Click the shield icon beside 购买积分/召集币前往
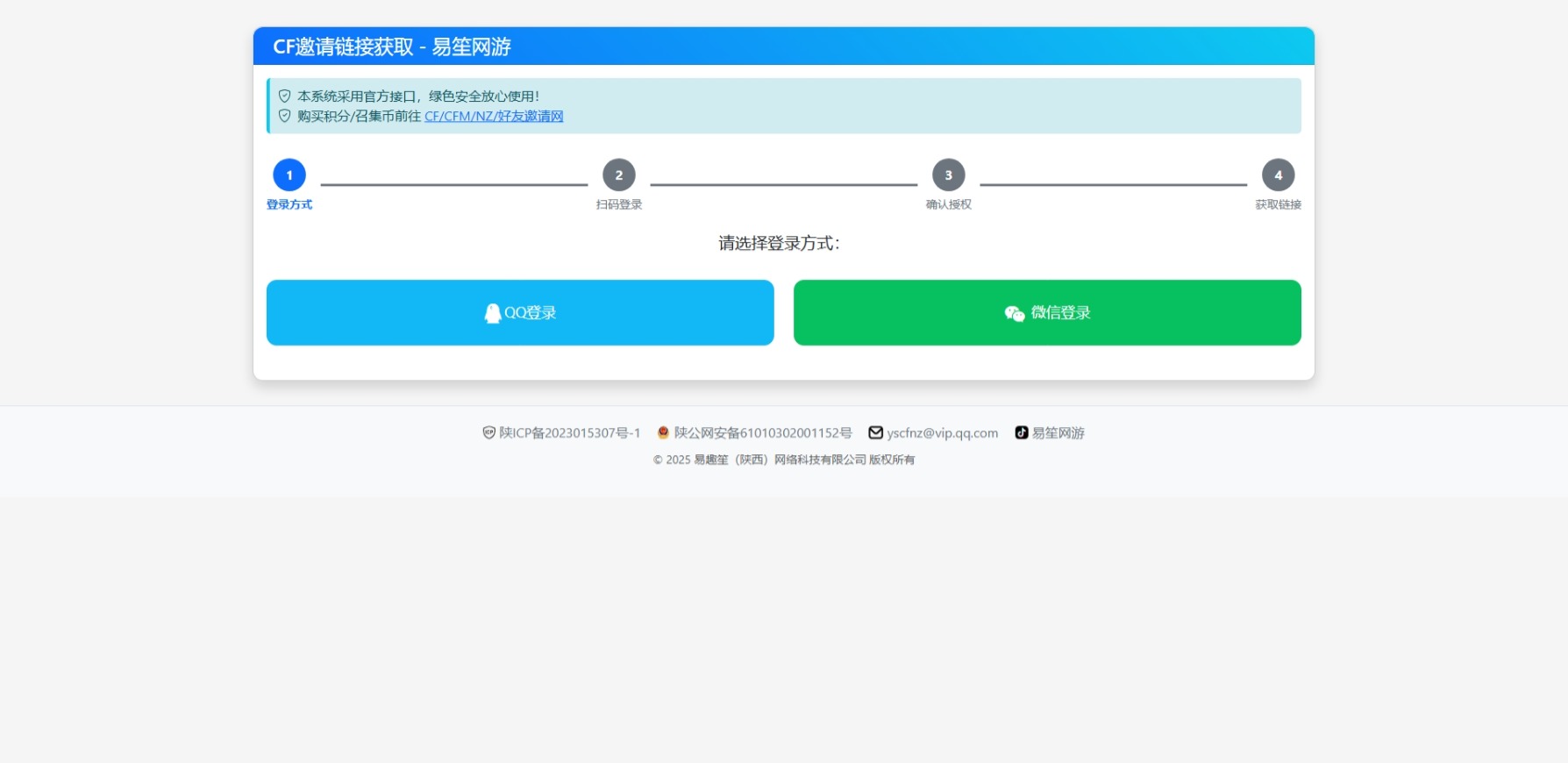This screenshot has width=1568, height=763. [284, 116]
